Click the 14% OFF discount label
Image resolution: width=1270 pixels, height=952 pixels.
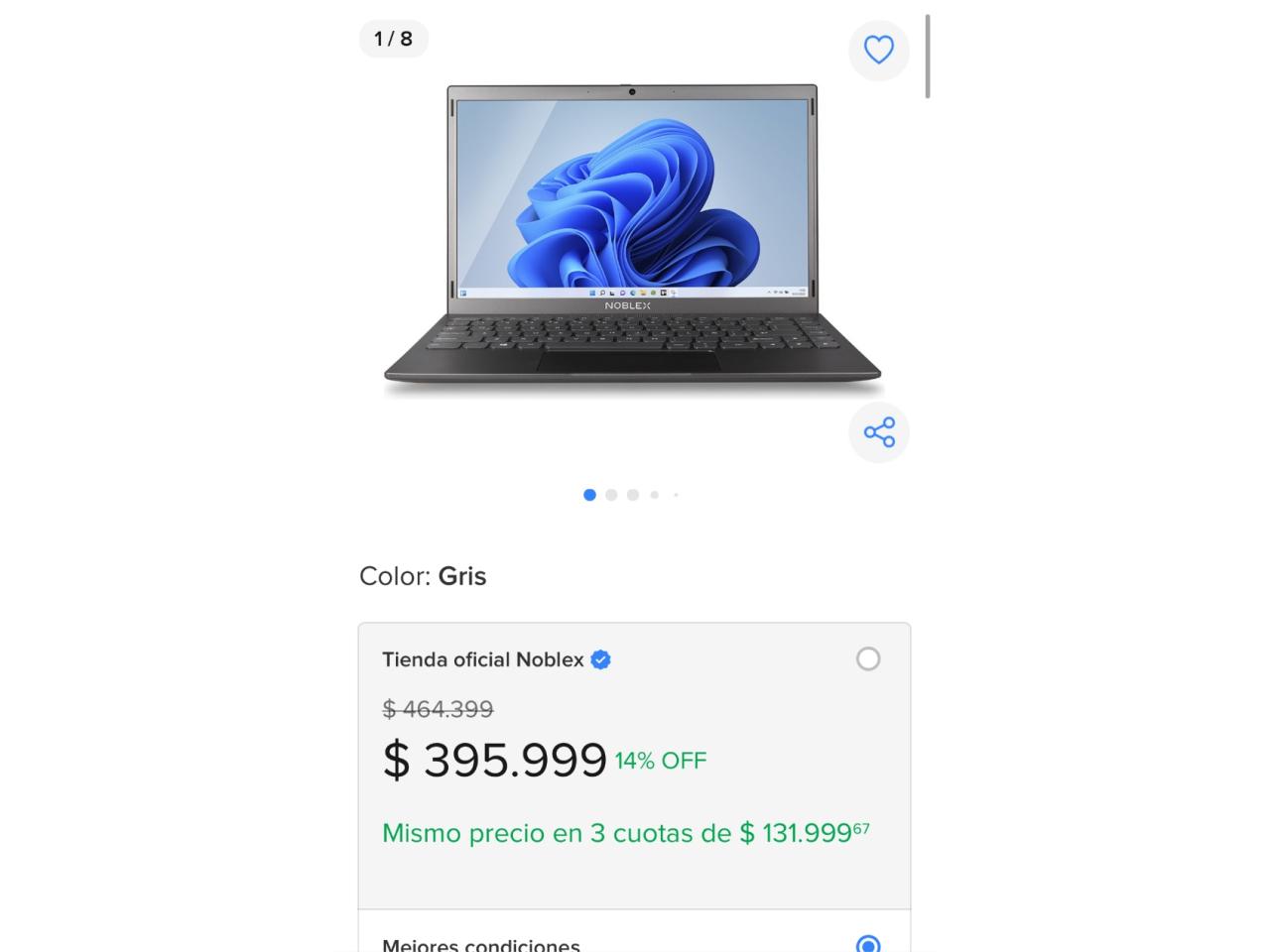[x=661, y=761]
